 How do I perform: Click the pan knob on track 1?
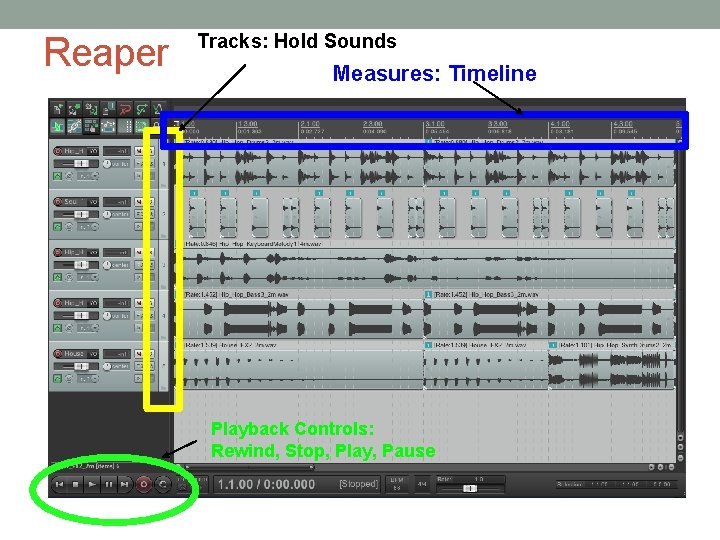point(107,164)
